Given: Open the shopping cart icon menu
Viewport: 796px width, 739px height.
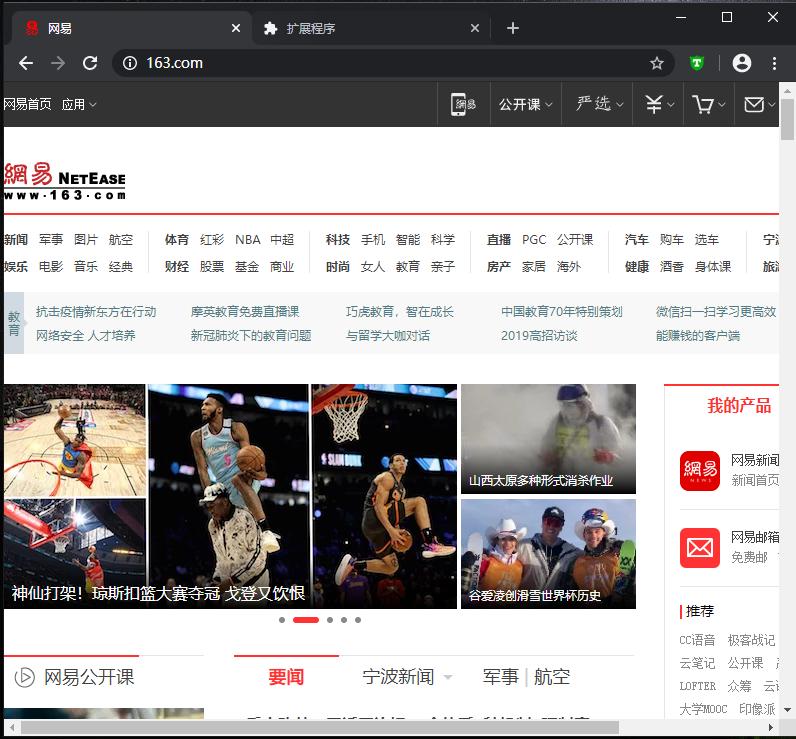Looking at the screenshot, I should (x=708, y=105).
